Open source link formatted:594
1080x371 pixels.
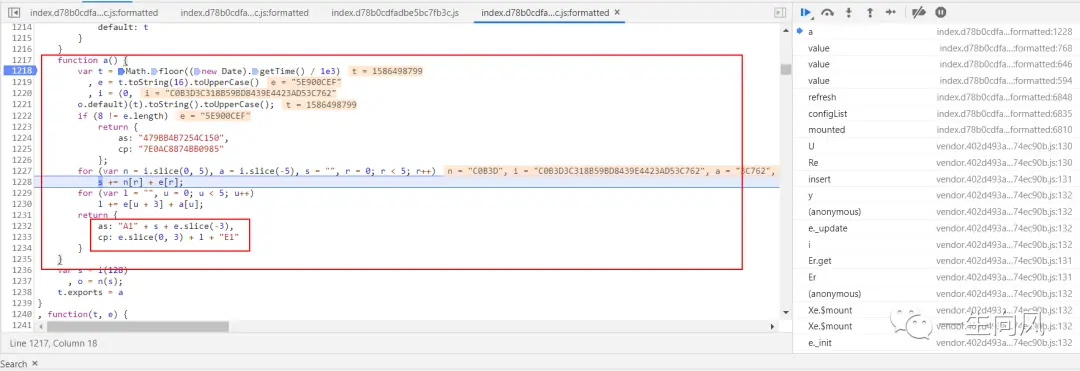point(1006,81)
